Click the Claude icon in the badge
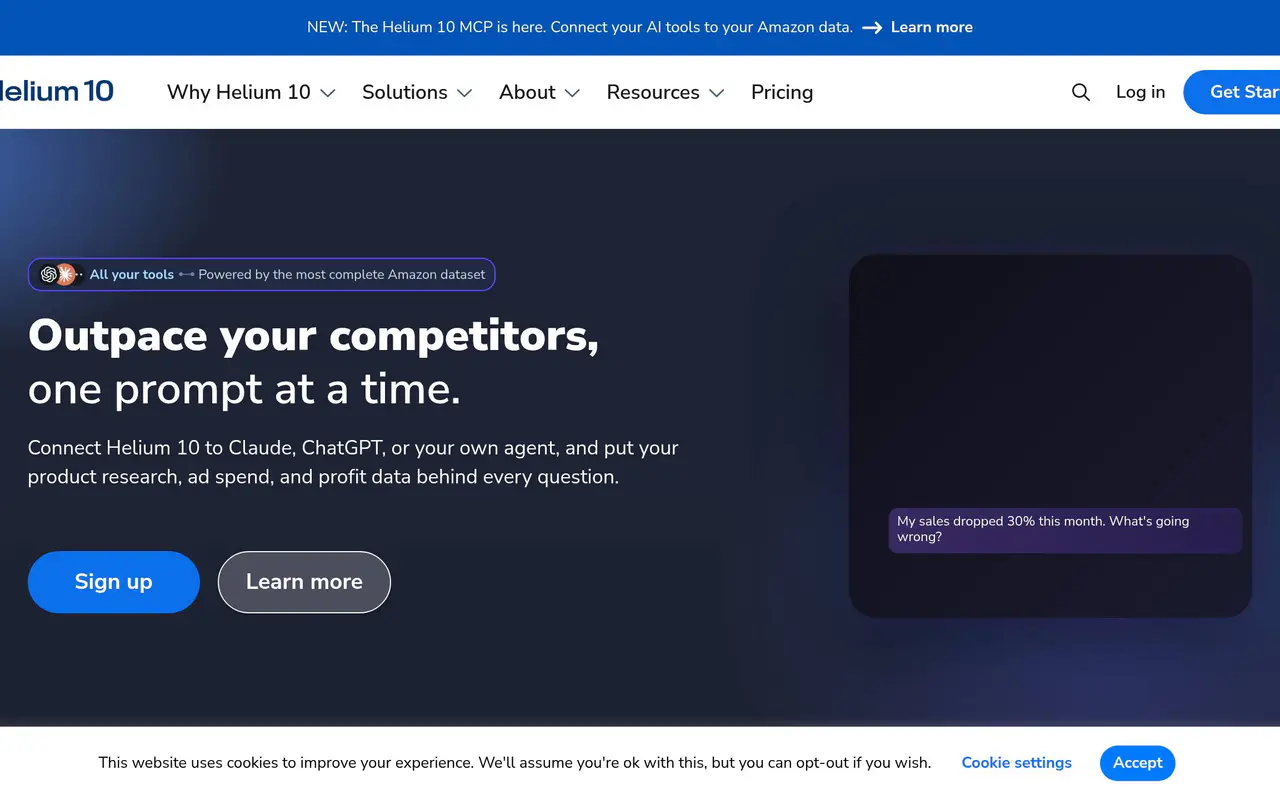The width and height of the screenshot is (1280, 800). pyautogui.click(x=66, y=274)
